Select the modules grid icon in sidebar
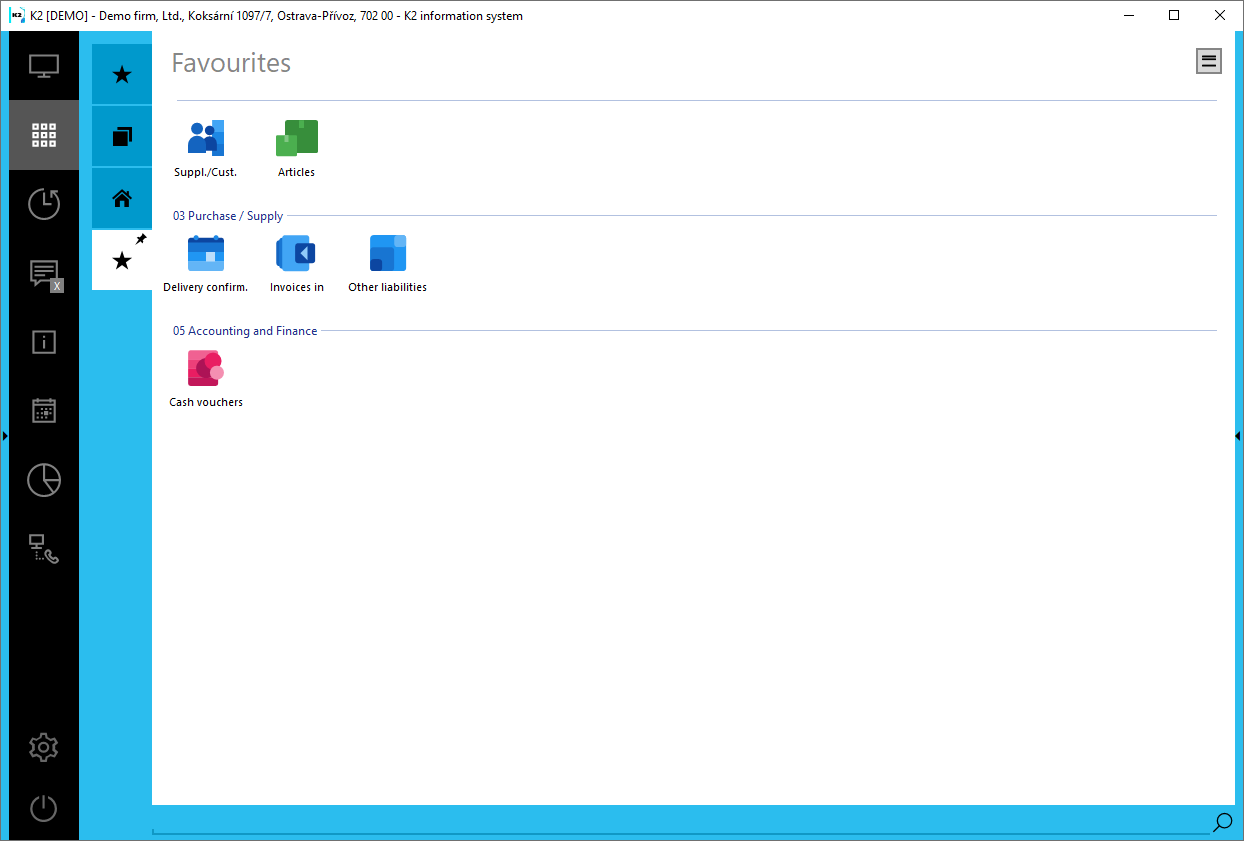Screen dimensions: 1244x841 [44, 135]
